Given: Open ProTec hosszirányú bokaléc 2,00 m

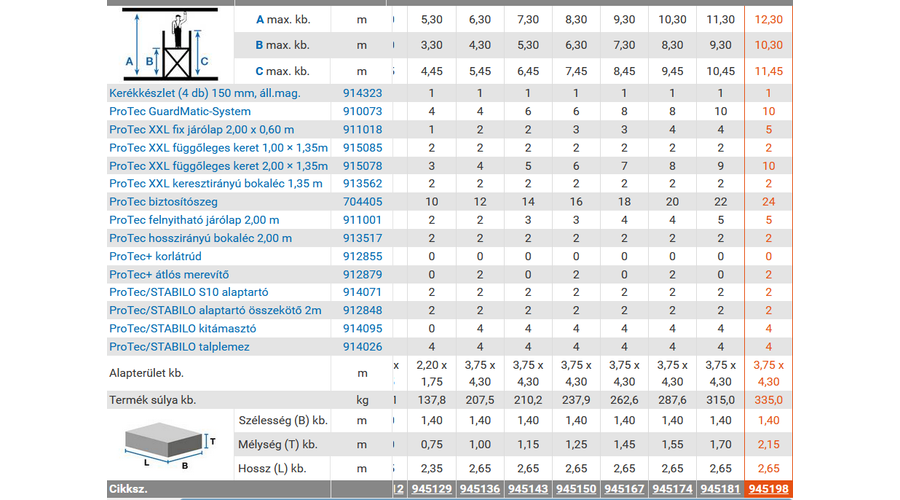Looking at the screenshot, I should (x=200, y=238).
